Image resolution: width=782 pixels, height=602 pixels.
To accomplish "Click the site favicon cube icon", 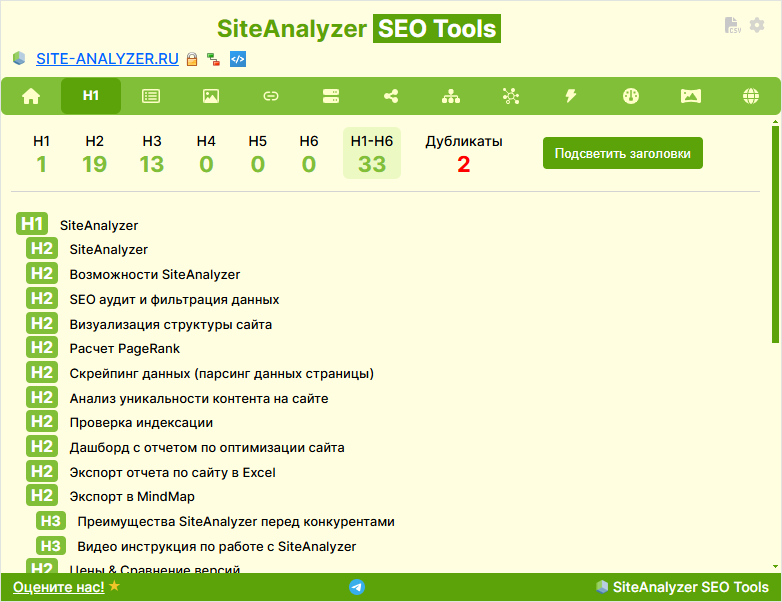I will pos(19,58).
